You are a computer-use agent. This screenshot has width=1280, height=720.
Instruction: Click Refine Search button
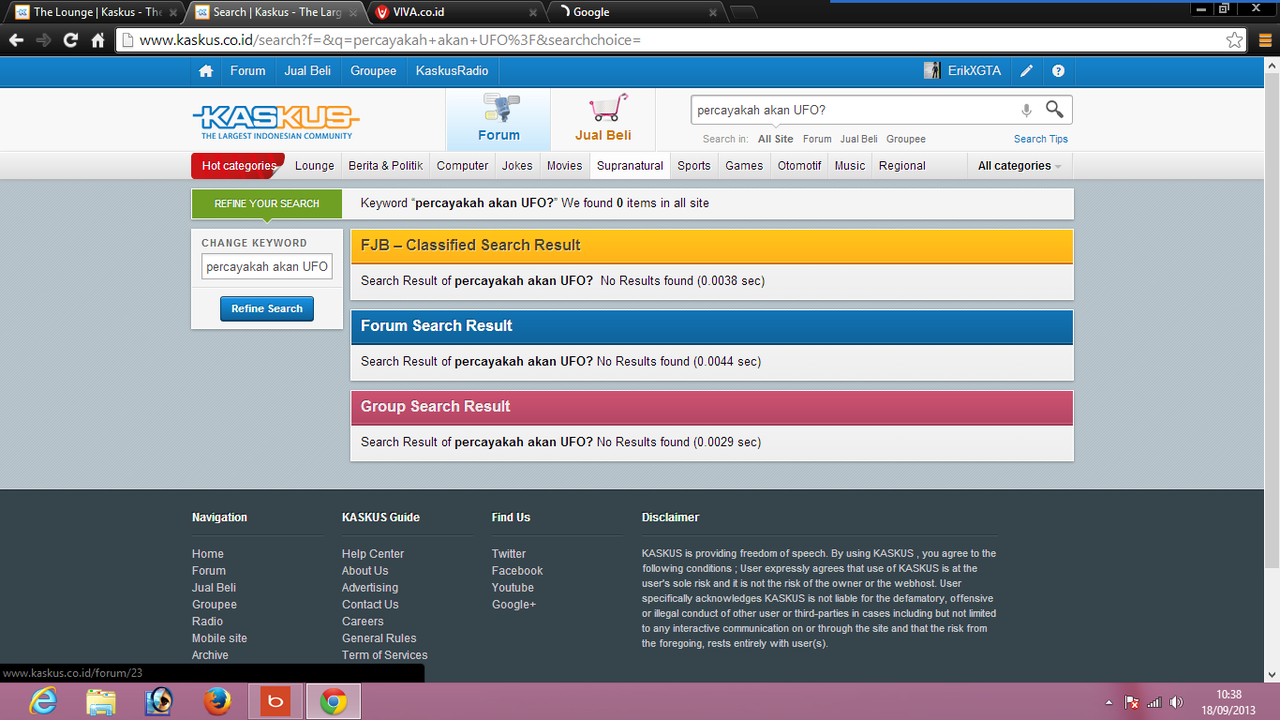[x=267, y=309]
